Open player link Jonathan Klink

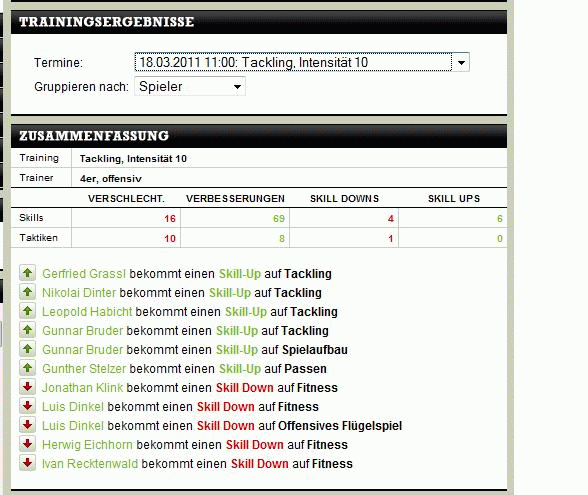82,388
